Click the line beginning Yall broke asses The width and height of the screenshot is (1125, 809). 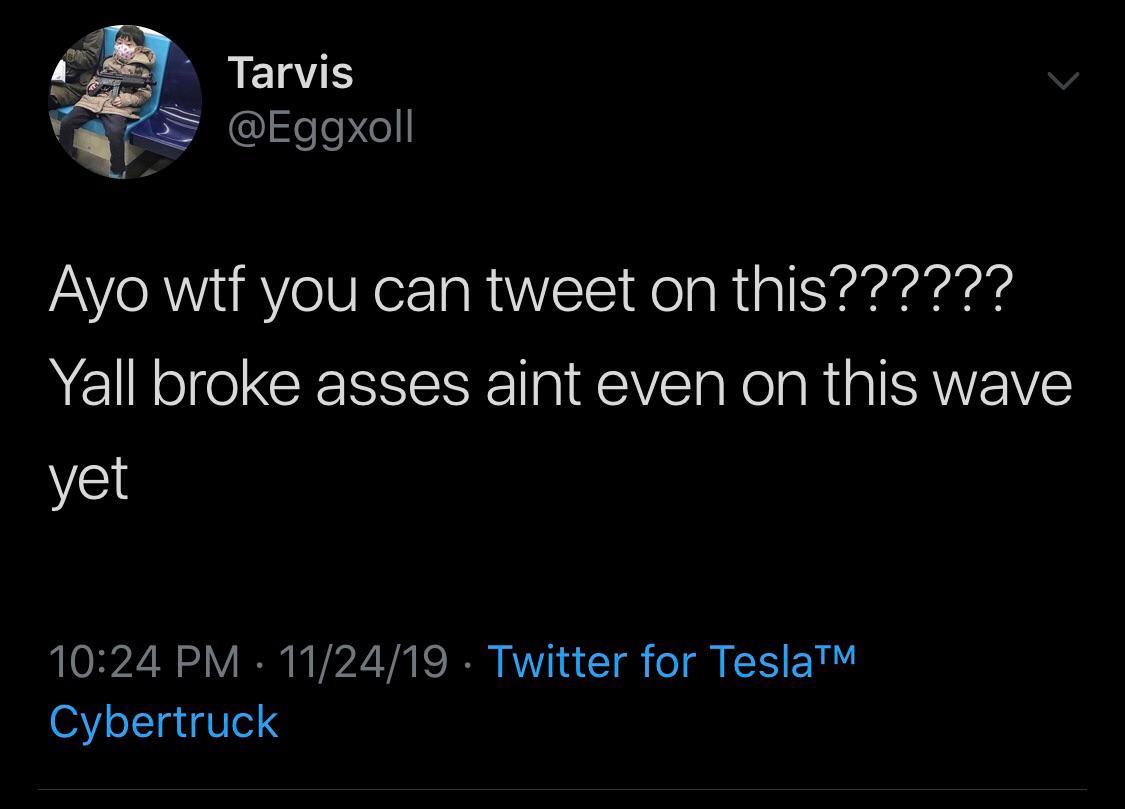point(560,384)
